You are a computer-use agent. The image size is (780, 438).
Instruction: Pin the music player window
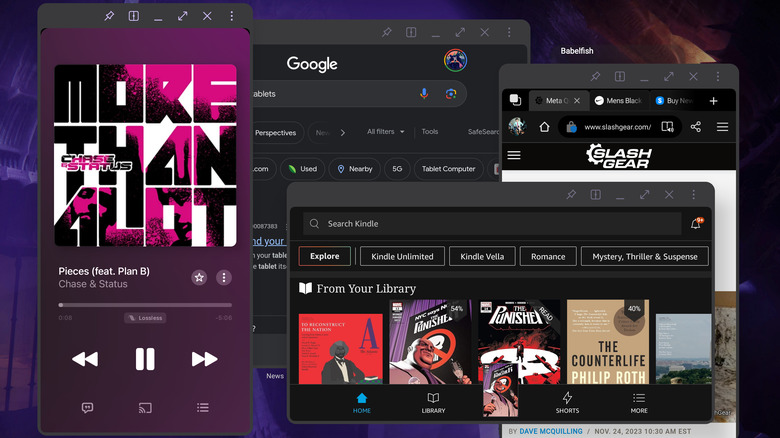(x=108, y=16)
